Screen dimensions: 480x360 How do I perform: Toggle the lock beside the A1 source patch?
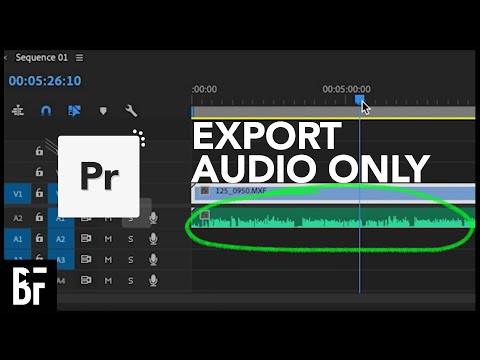point(39,238)
